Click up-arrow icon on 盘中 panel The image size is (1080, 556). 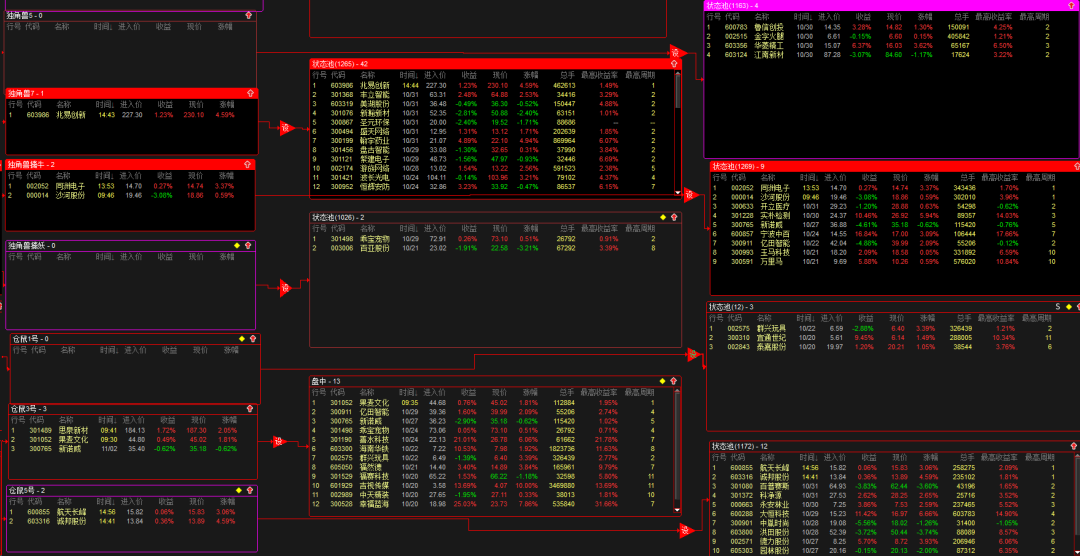675,381
